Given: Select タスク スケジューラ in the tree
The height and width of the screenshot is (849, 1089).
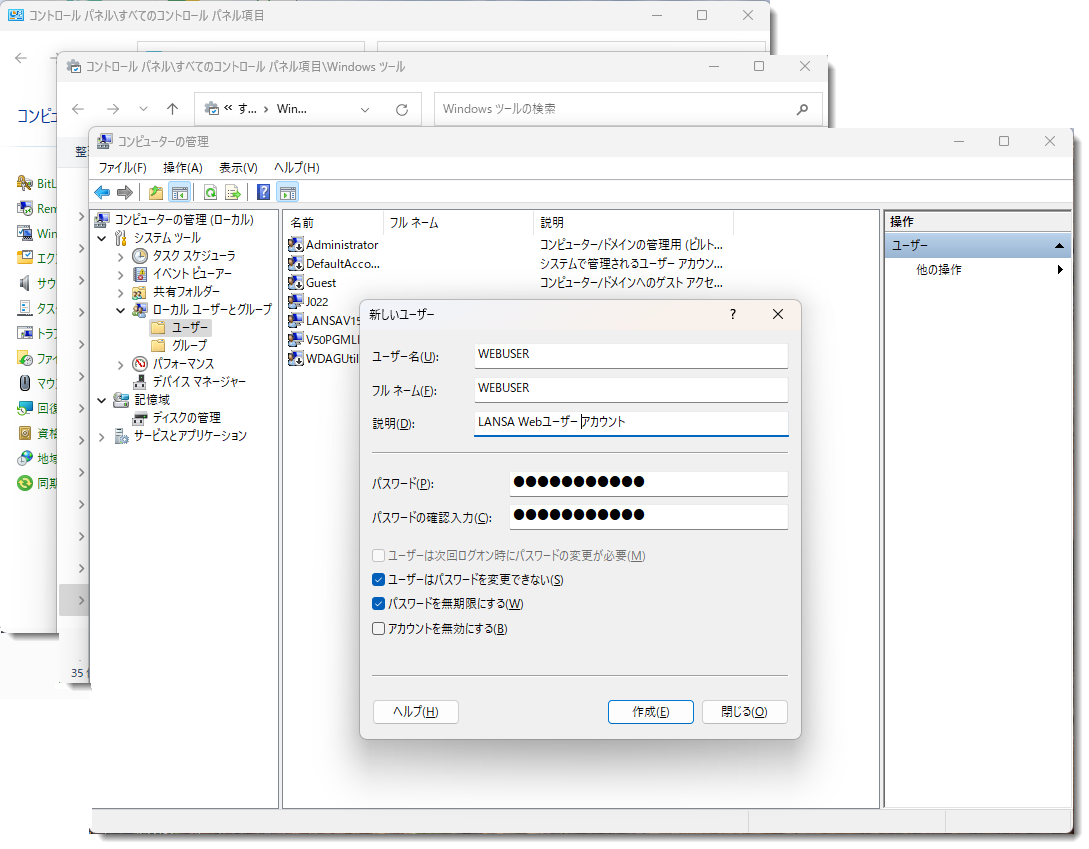Looking at the screenshot, I should tap(194, 256).
